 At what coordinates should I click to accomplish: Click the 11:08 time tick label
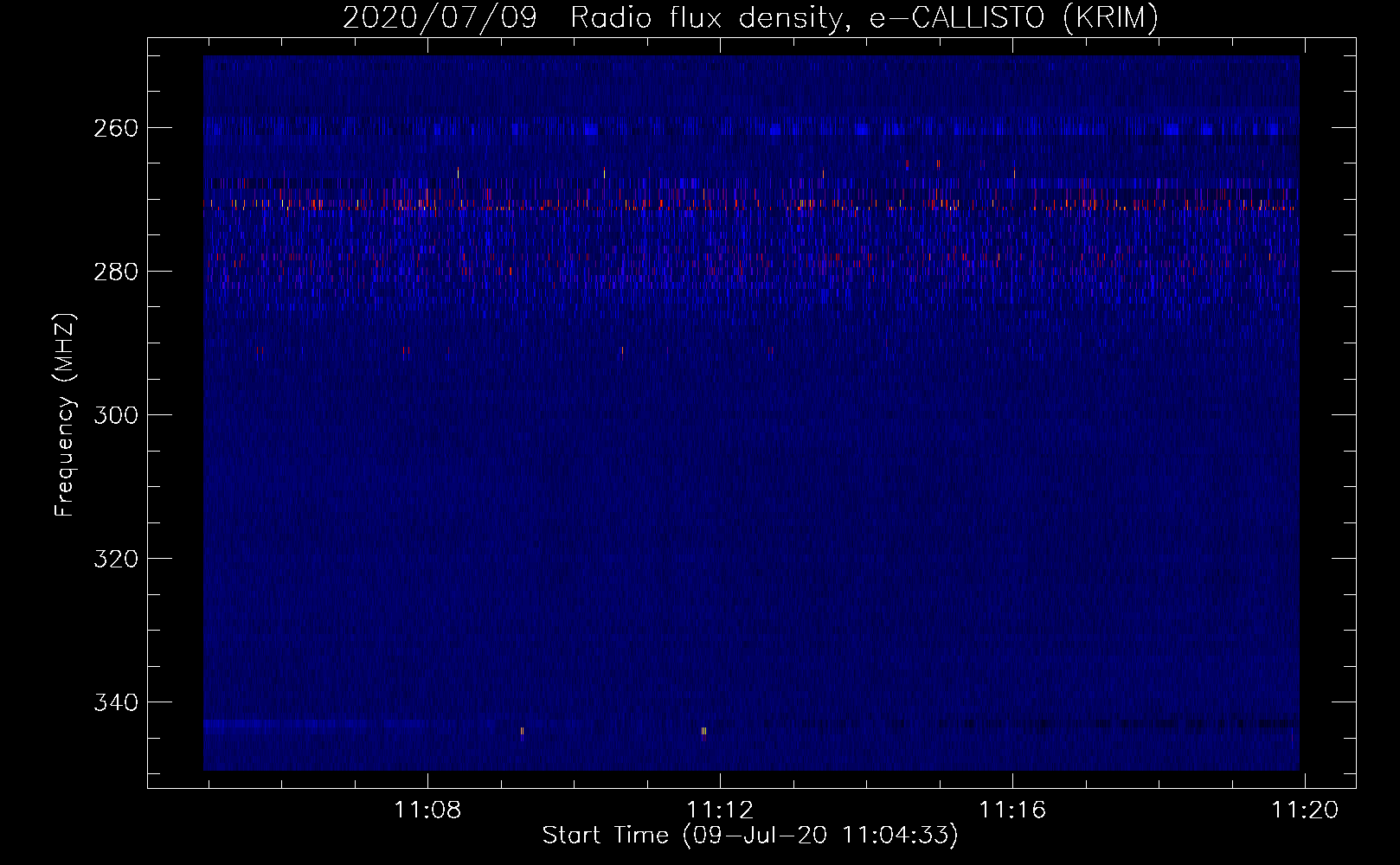point(427,810)
